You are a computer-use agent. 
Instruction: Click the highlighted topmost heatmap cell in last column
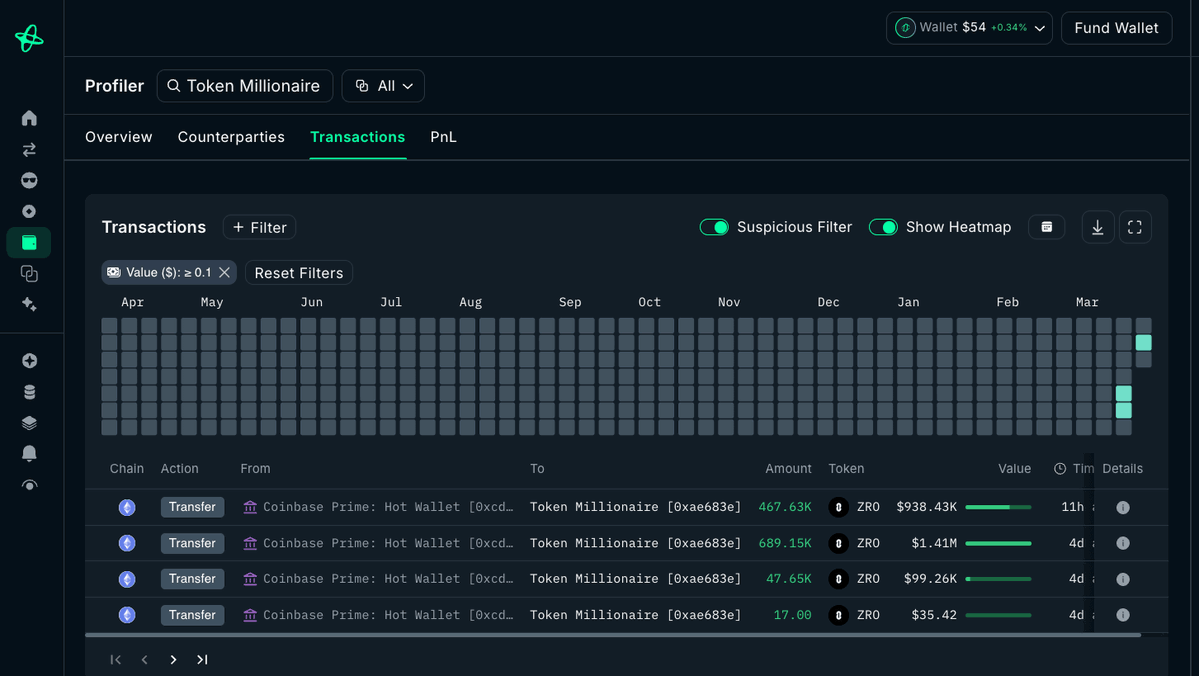tap(1143, 343)
